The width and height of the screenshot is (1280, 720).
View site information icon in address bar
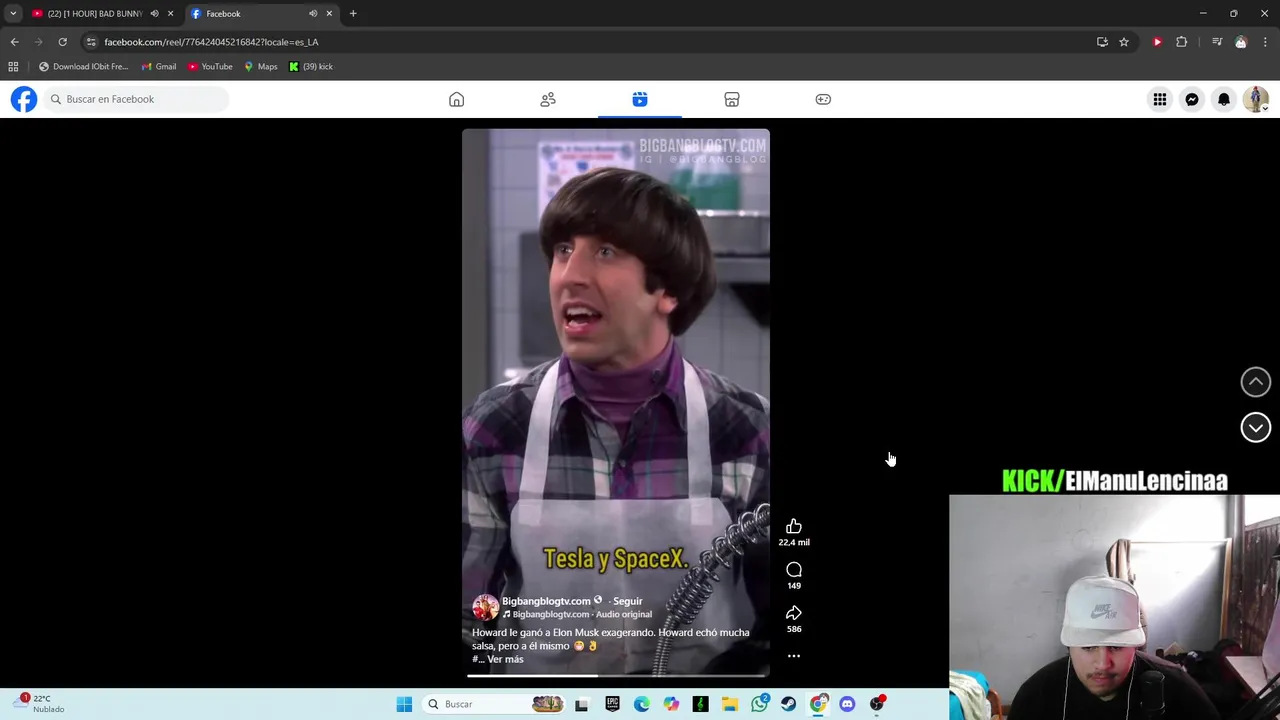91,42
